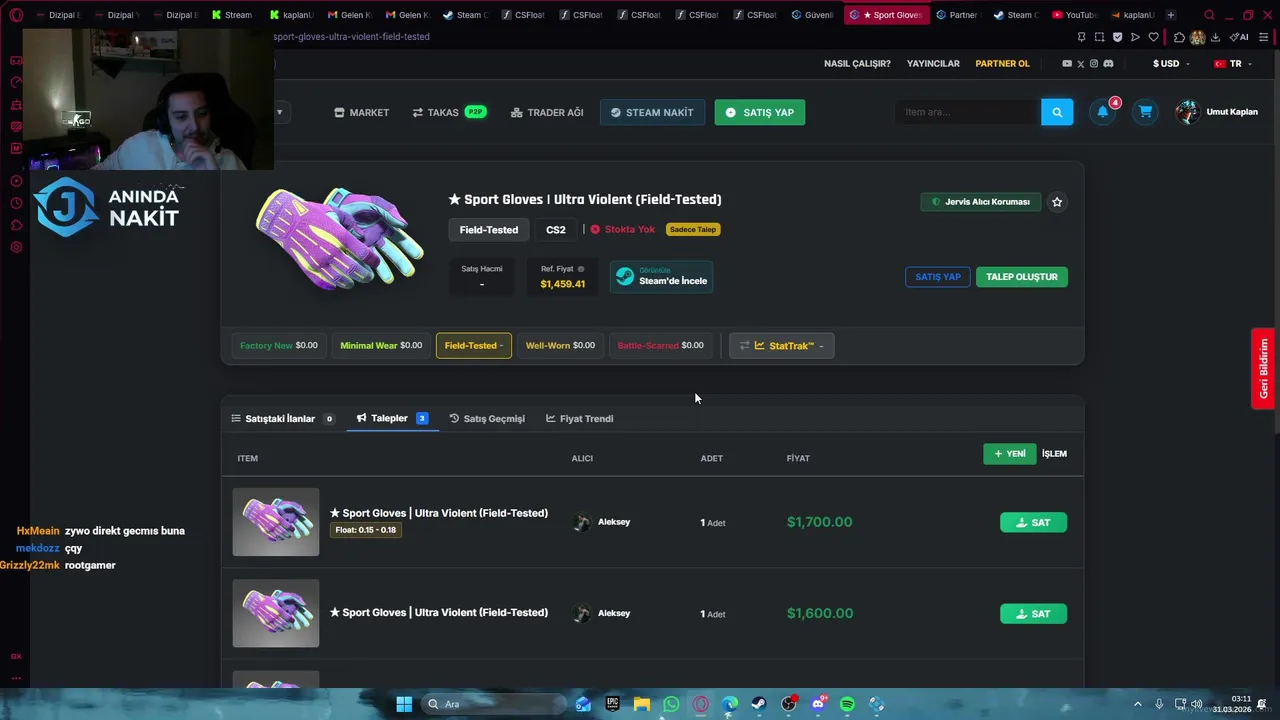Screen dimensions: 1280x720
Task: Select the Battle-Scarred wear option
Action: pos(661,346)
